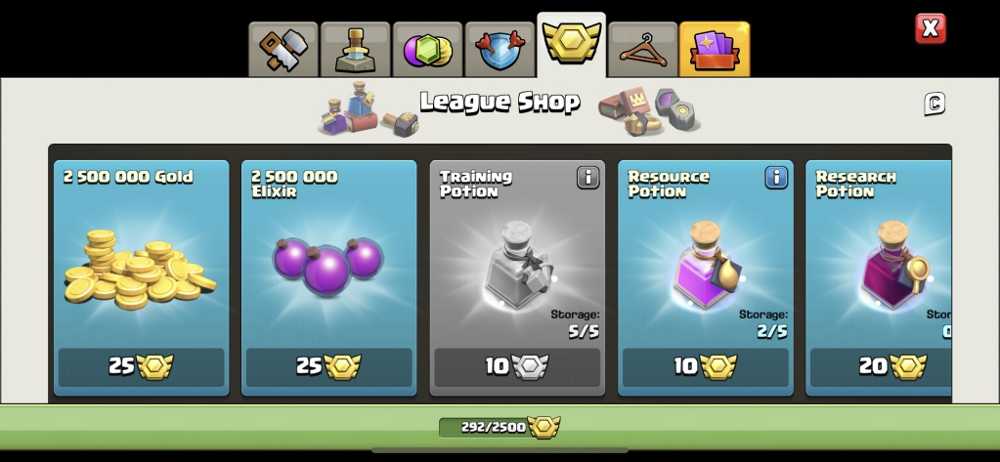Open the potion flask shop tab

click(355, 50)
